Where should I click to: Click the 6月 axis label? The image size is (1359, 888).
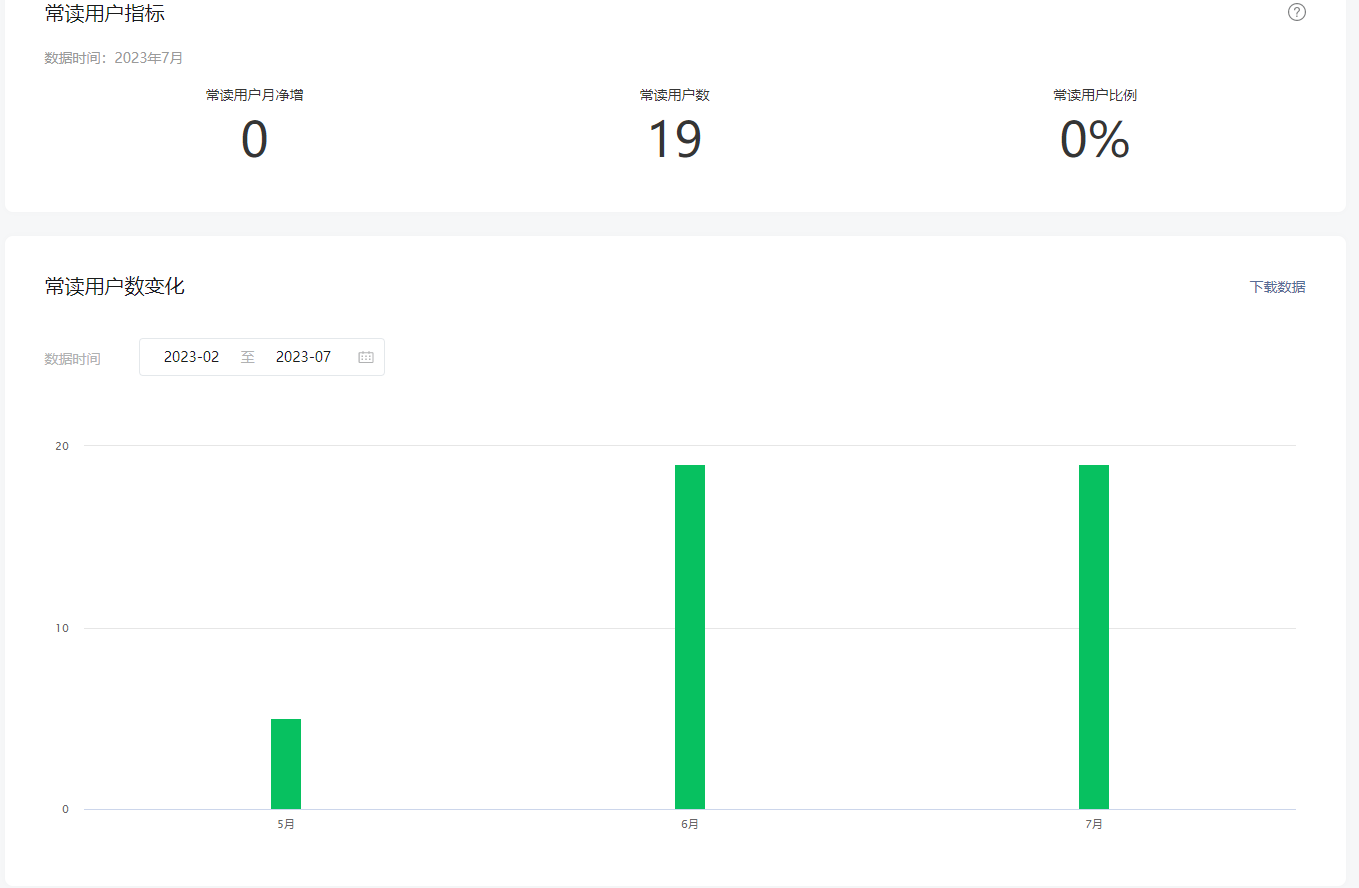click(690, 825)
